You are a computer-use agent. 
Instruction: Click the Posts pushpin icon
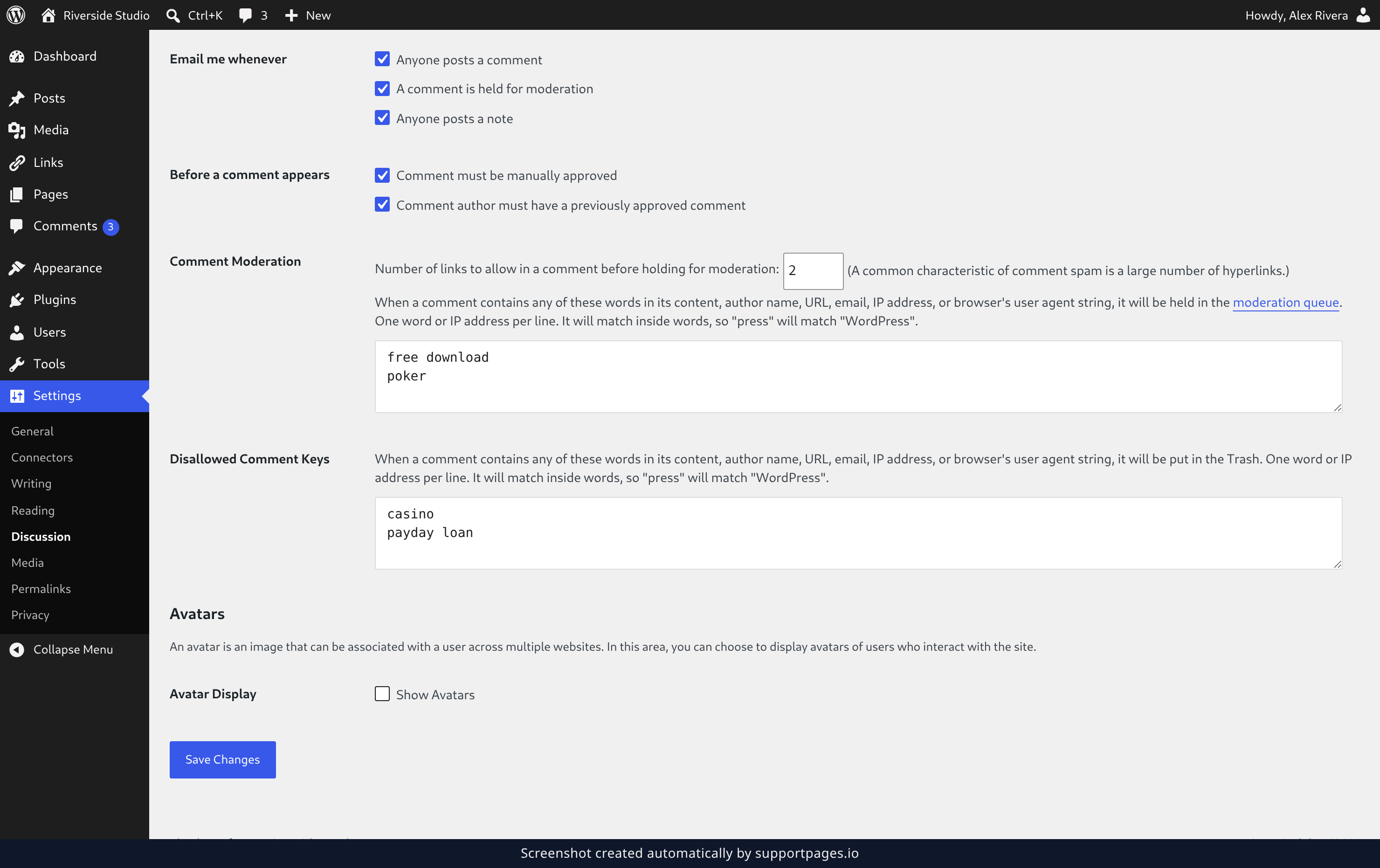(x=17, y=98)
